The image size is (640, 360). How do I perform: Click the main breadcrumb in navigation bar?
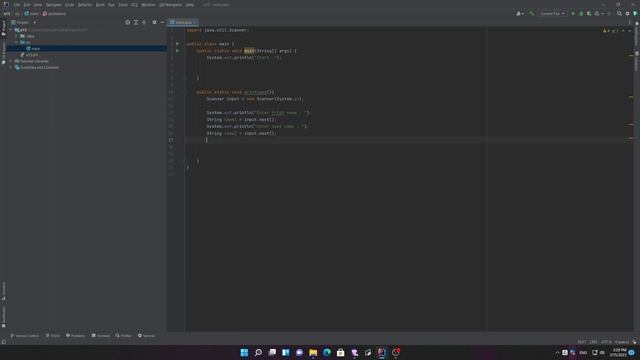pyautogui.click(x=31, y=13)
